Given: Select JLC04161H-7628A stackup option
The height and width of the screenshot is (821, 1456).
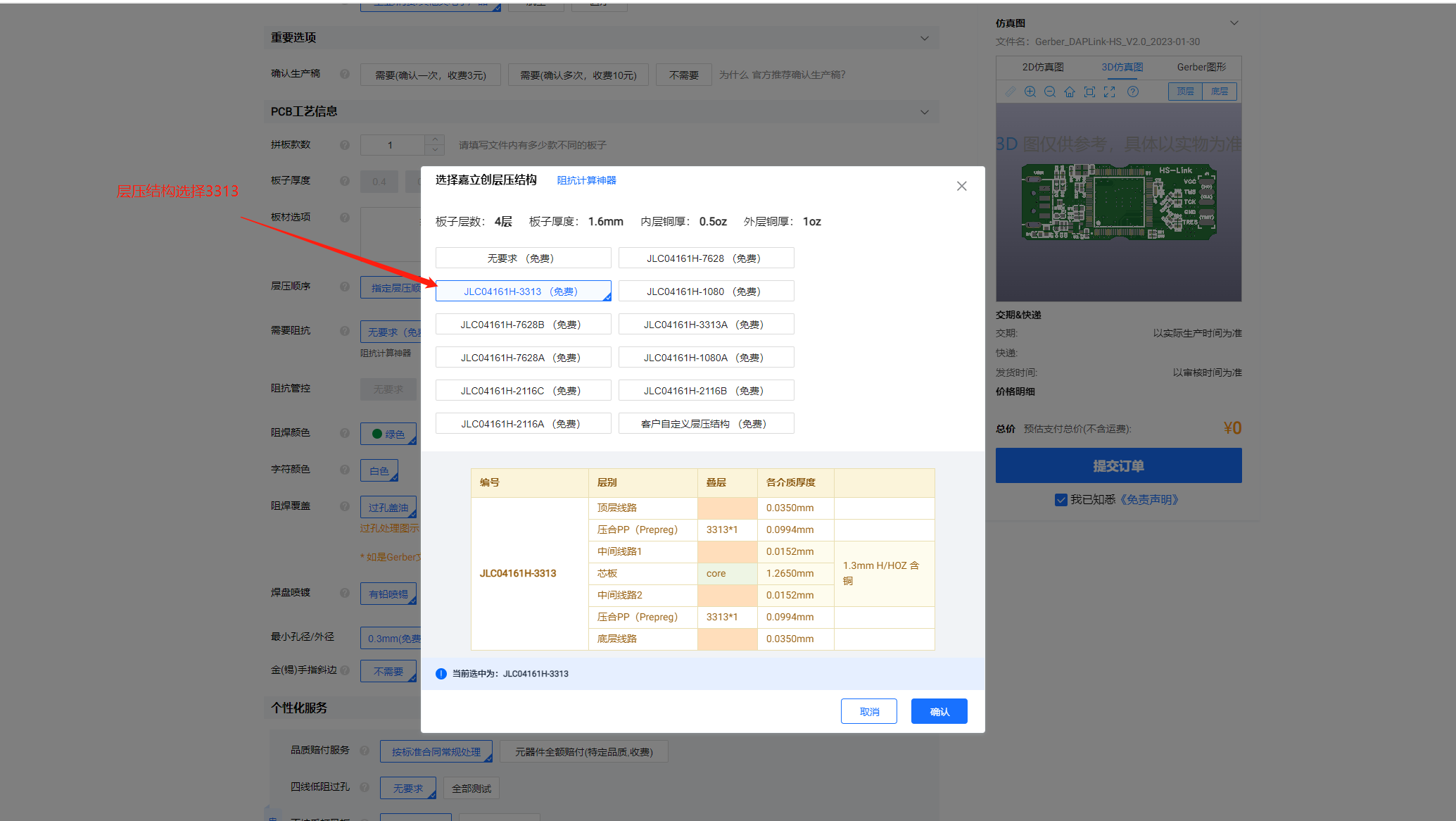Looking at the screenshot, I should pyautogui.click(x=523, y=358).
